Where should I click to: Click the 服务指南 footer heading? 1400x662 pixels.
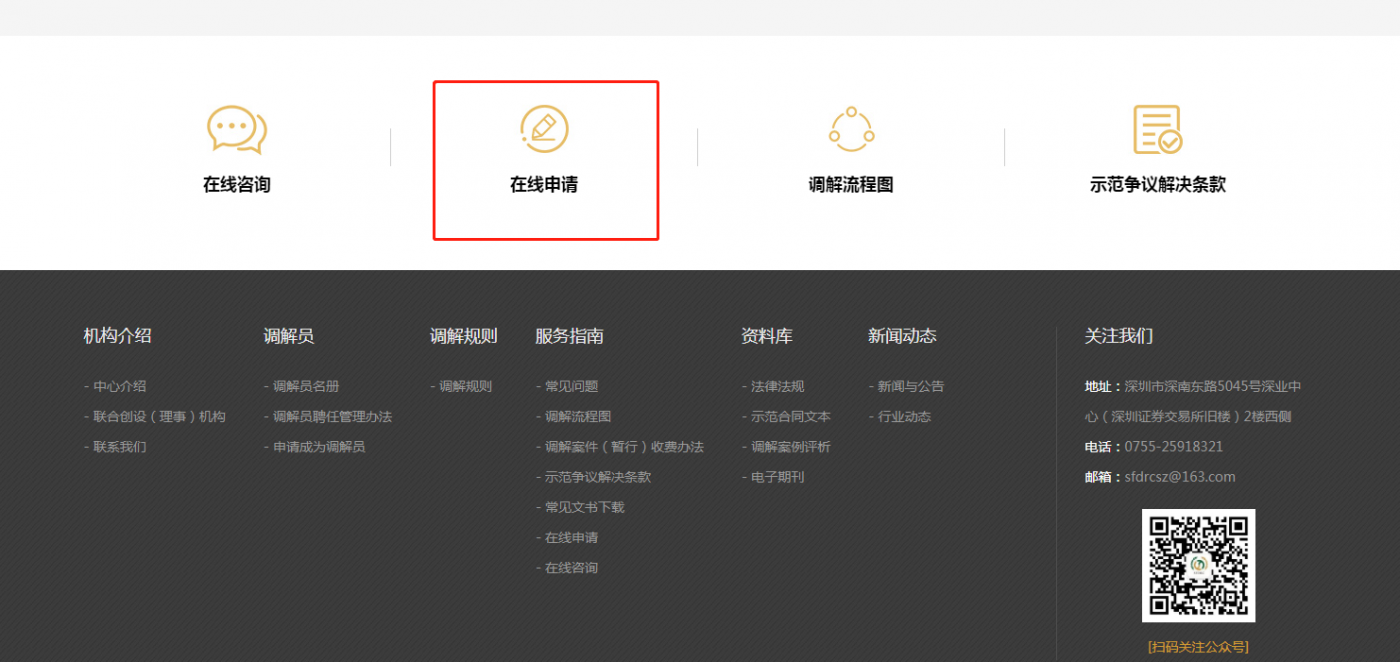569,336
